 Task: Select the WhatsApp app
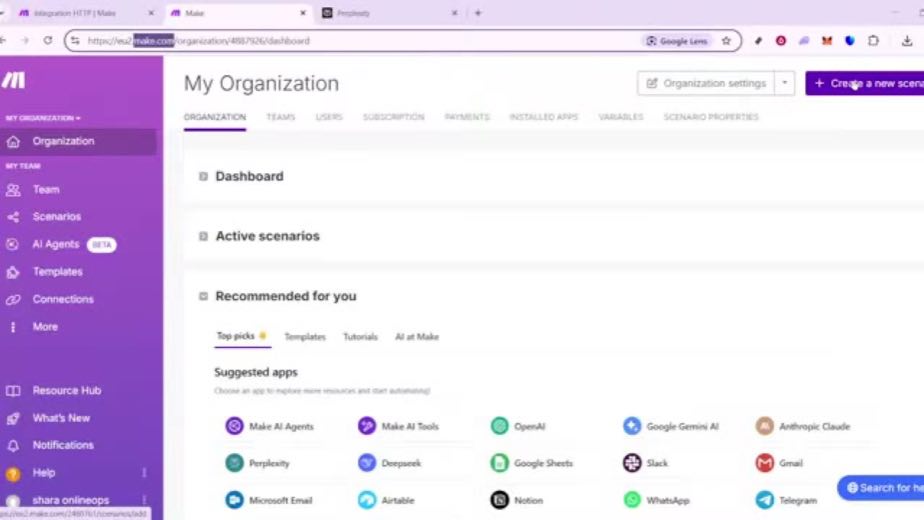click(x=656, y=501)
